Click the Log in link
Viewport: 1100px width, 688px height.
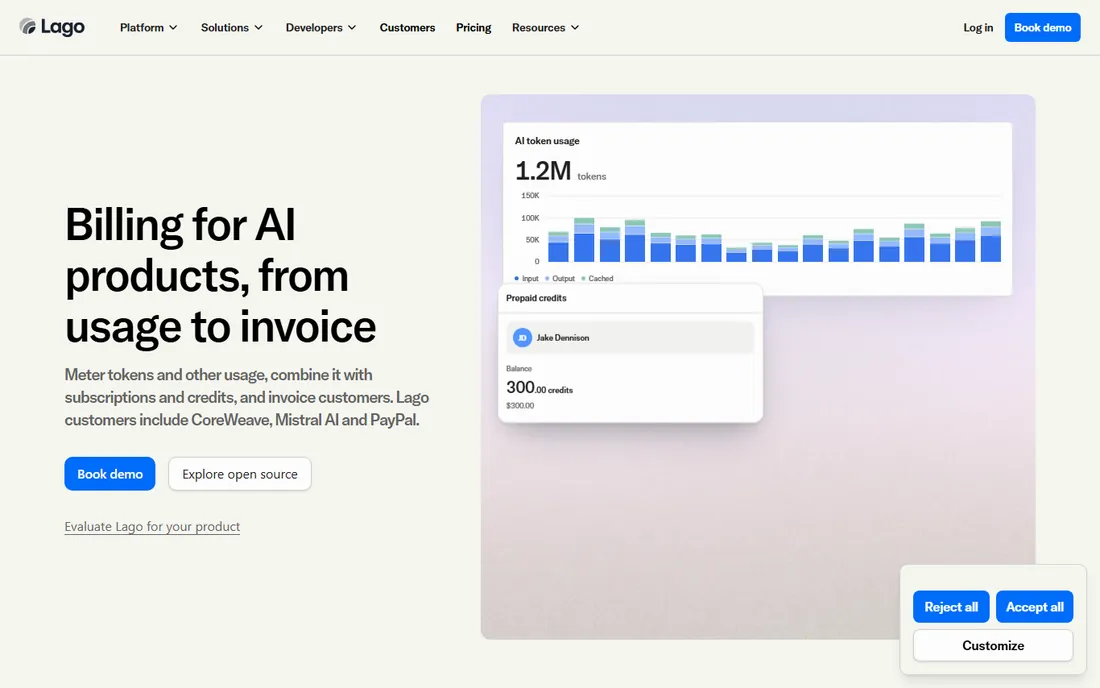point(978,27)
